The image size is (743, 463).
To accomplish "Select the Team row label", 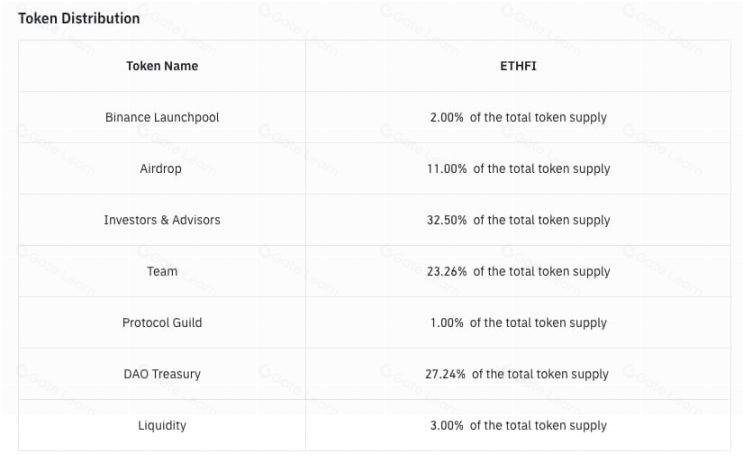I will click(162, 271).
